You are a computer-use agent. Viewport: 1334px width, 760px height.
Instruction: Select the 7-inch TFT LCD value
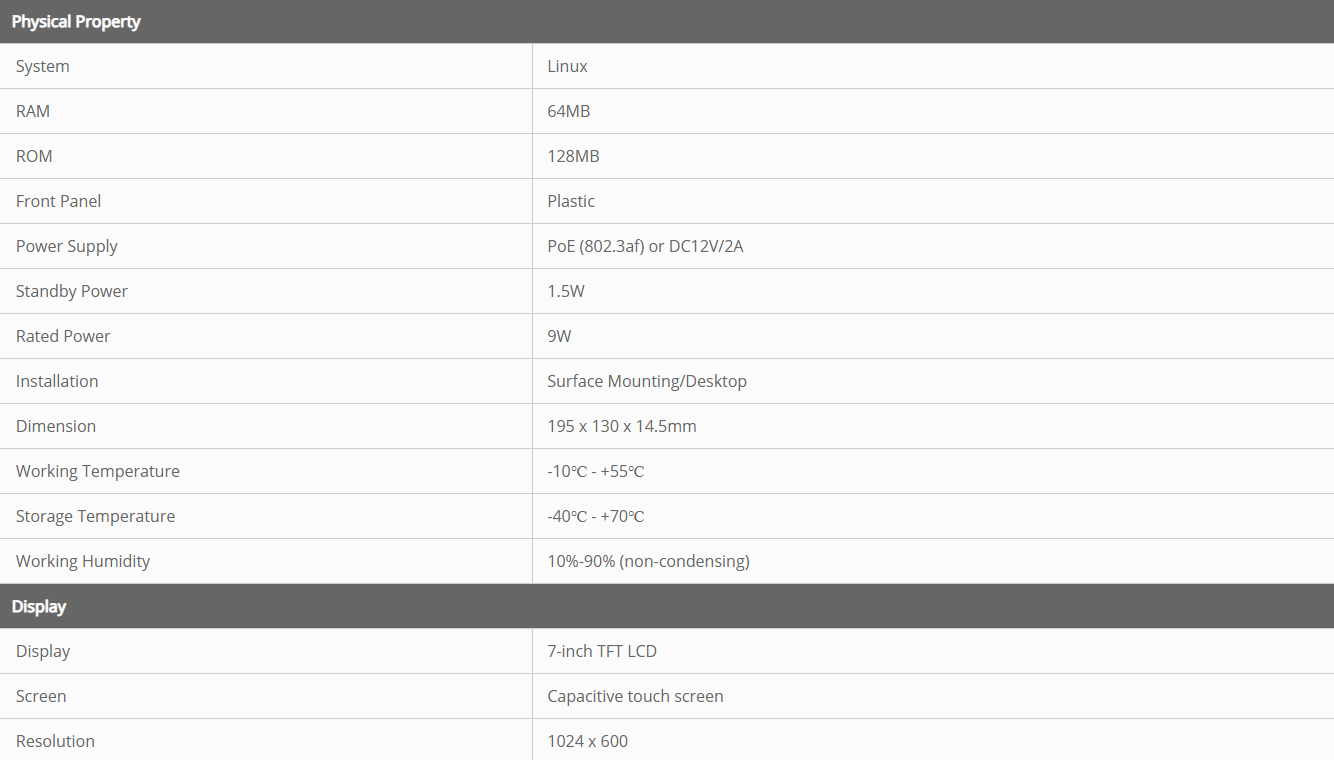[x=602, y=651]
